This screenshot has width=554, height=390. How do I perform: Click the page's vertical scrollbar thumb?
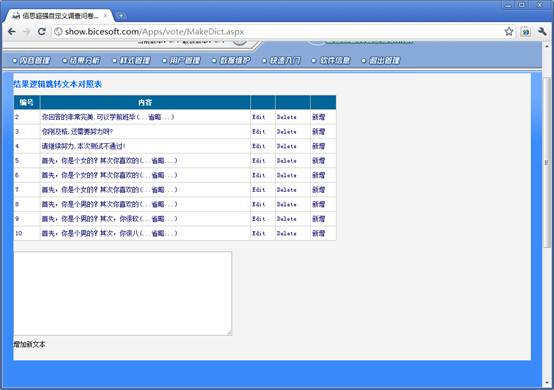click(547, 162)
